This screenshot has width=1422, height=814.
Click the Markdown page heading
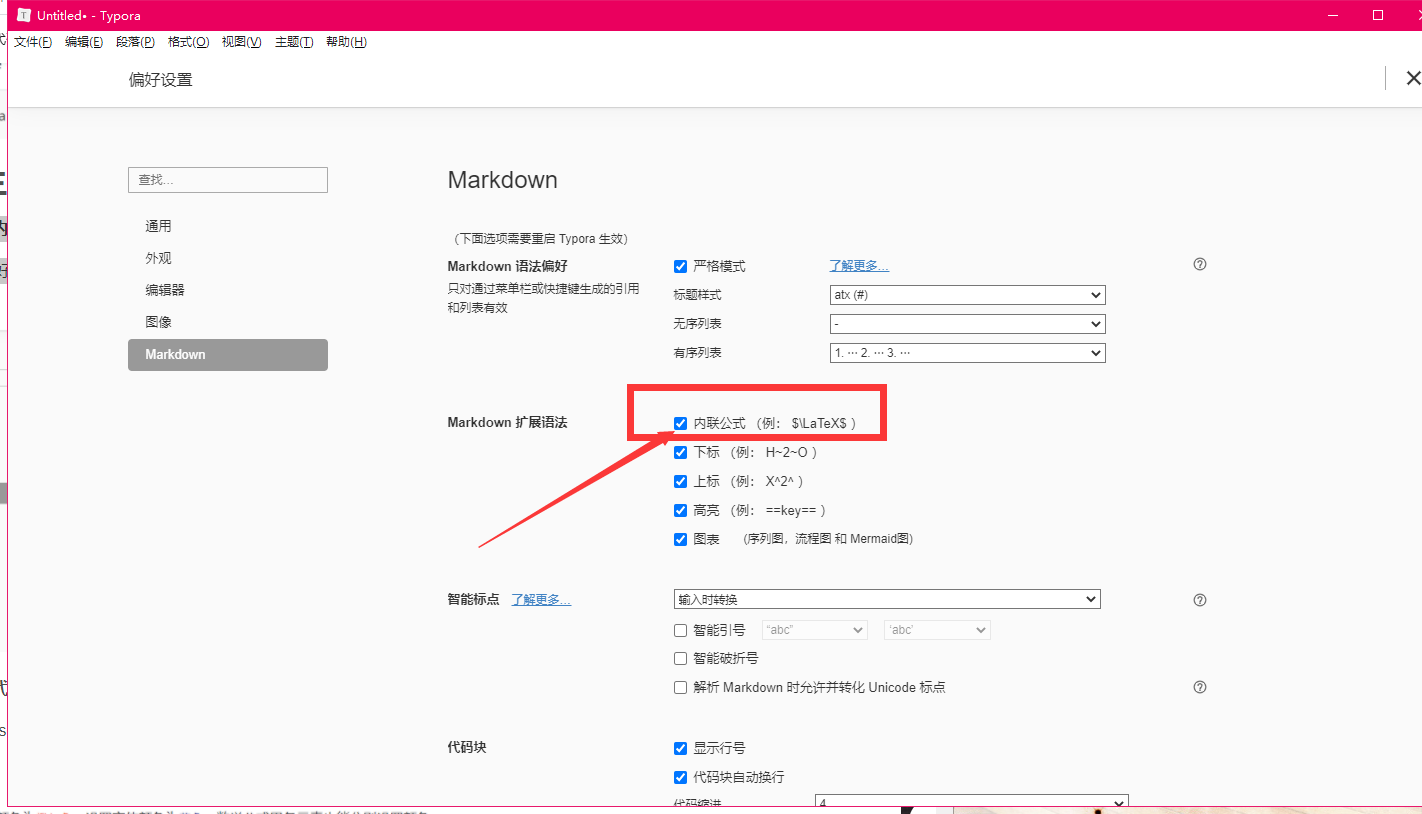pyautogui.click(x=502, y=180)
